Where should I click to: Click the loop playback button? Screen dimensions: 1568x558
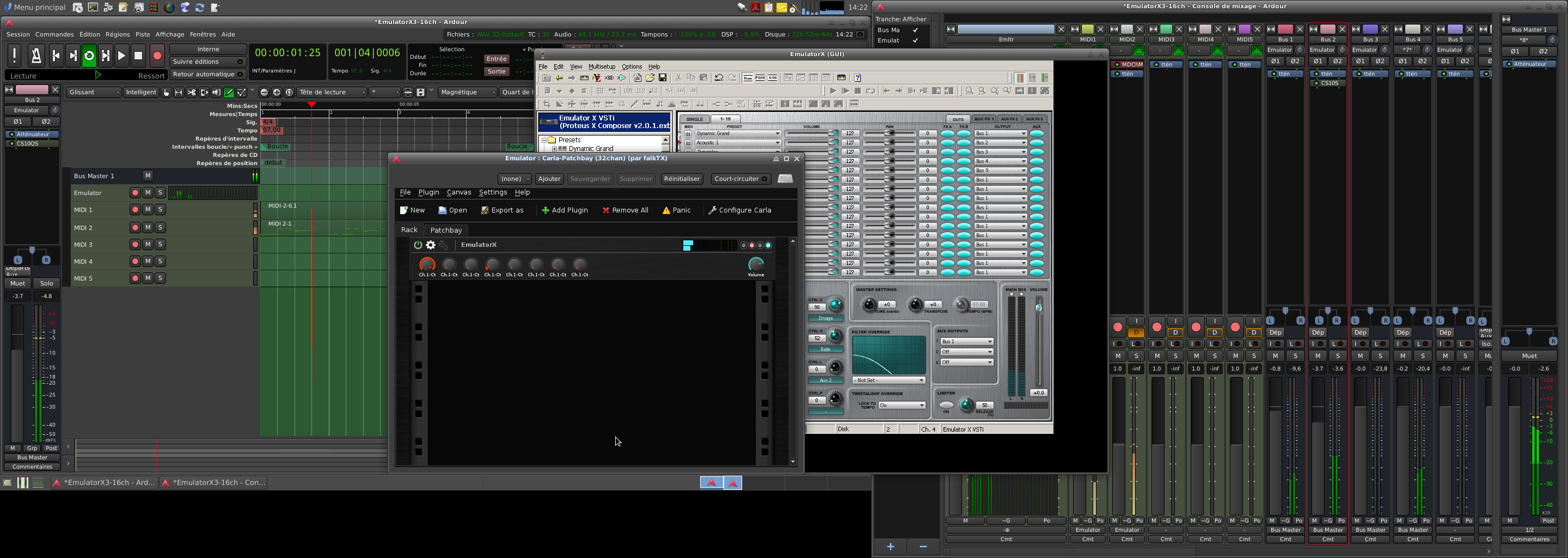tap(89, 56)
